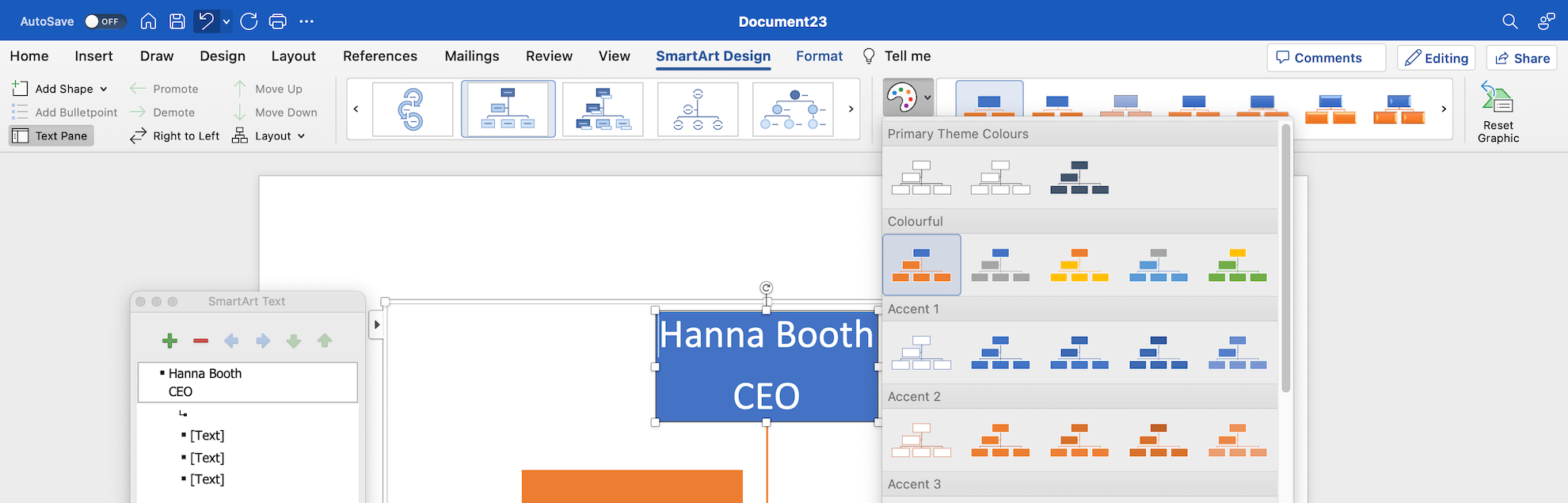Screen dimensions: 1568x503
Task: Open the more options ellipsis in title bar
Action: click(x=306, y=21)
